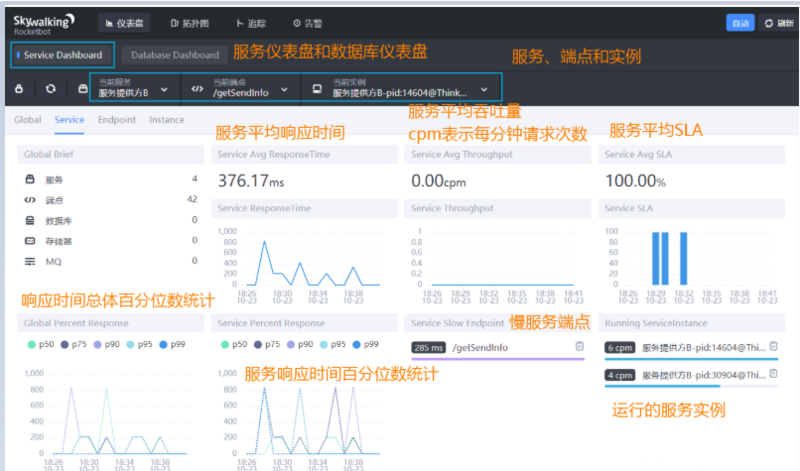Switch to the Endpoint tab
This screenshot has height=471, width=800.
pos(116,120)
